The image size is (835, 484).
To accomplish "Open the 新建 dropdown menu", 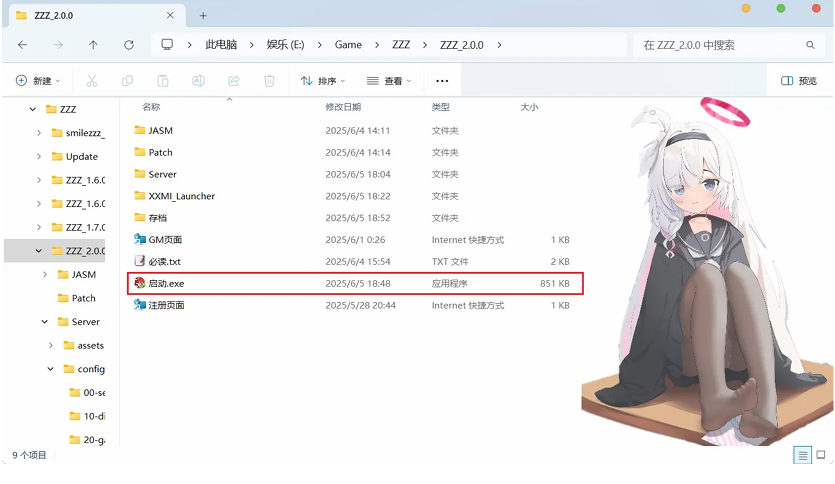I will point(38,81).
